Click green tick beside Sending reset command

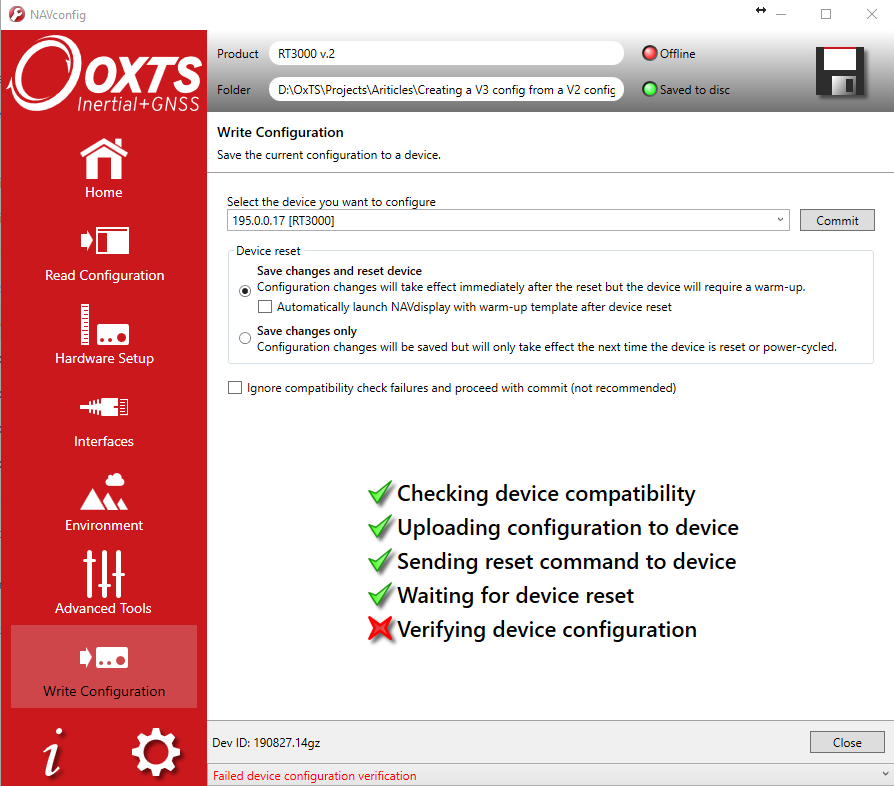380,561
